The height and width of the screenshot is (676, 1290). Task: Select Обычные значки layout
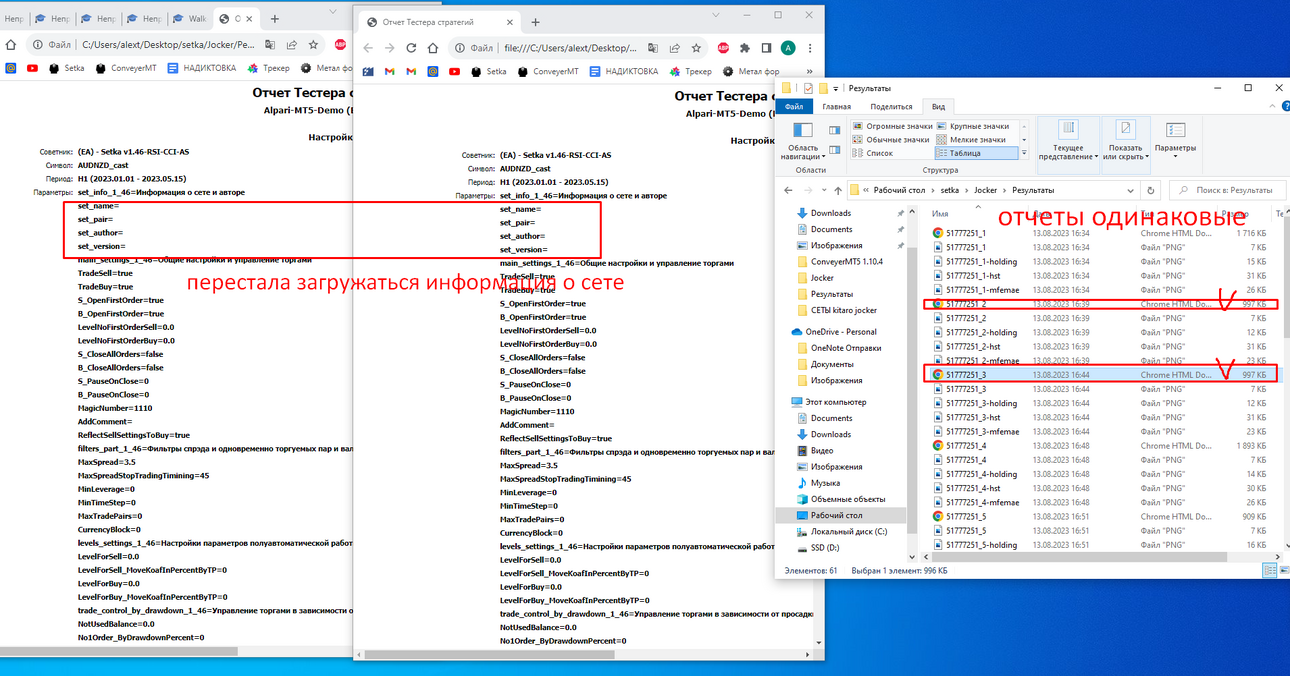pyautogui.click(x=891, y=140)
